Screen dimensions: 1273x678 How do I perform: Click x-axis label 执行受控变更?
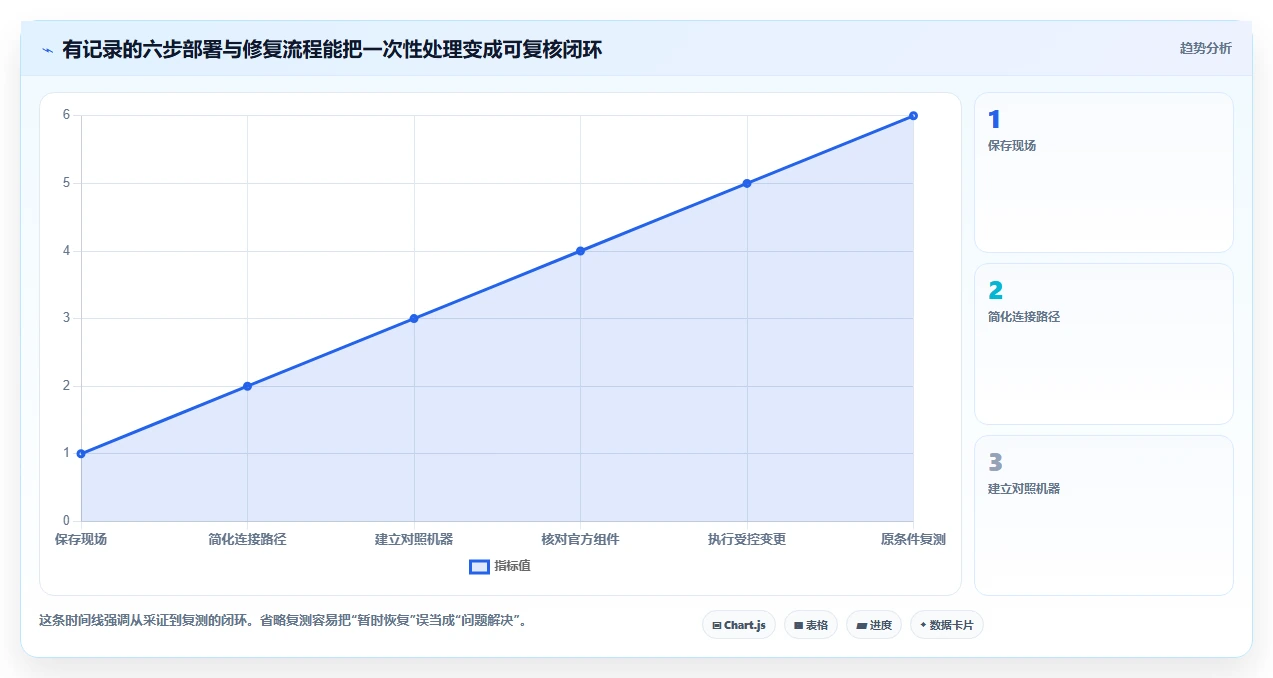(747, 539)
